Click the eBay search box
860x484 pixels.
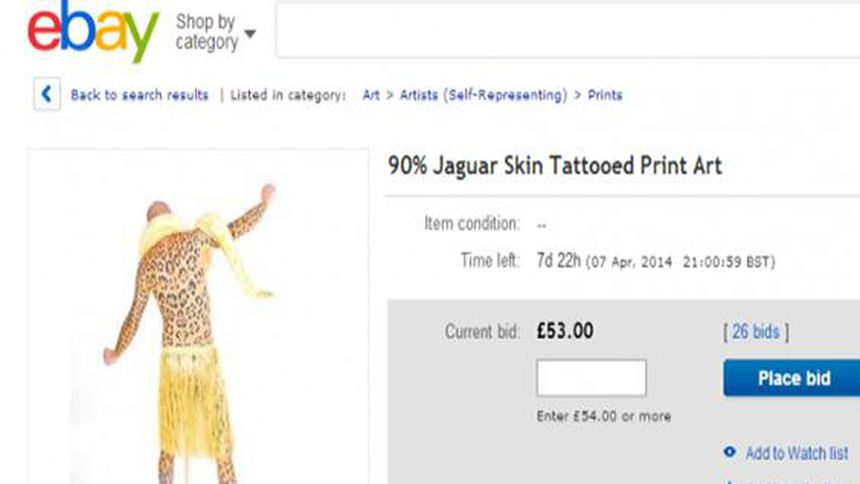(x=566, y=32)
